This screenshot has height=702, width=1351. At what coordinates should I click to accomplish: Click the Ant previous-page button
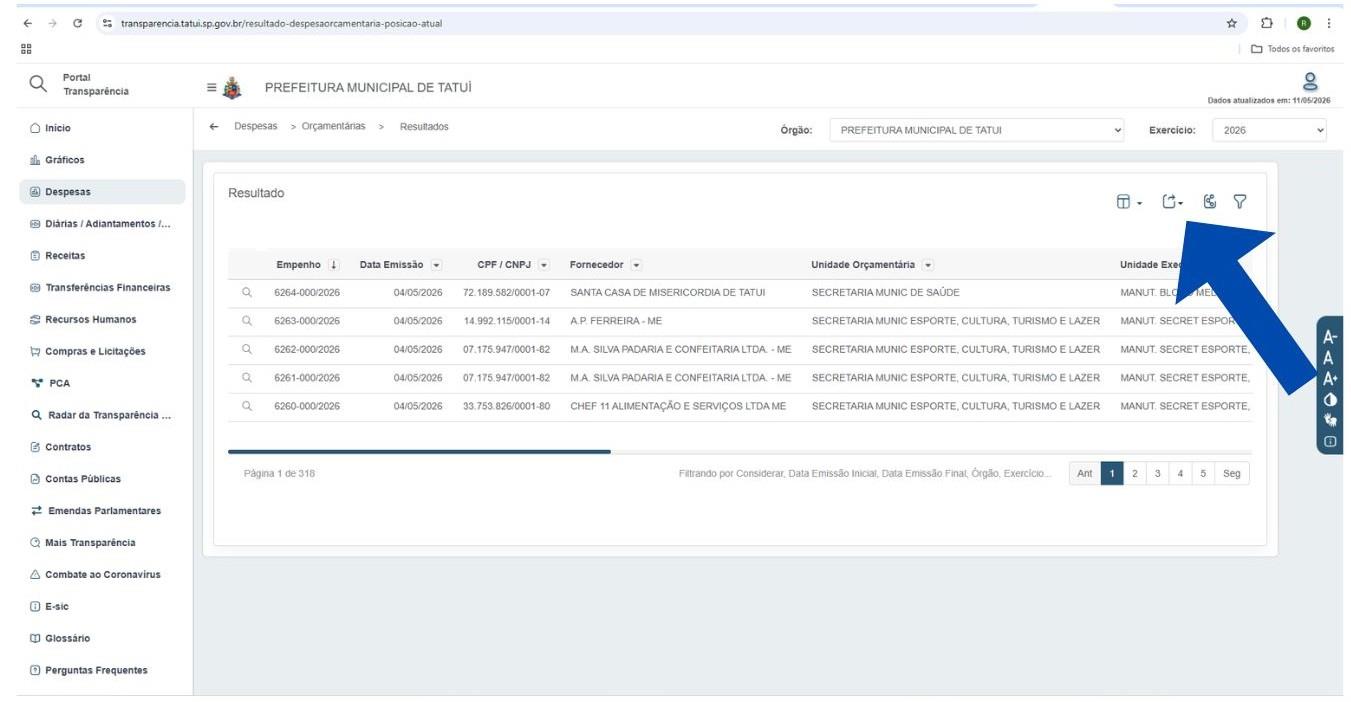pyautogui.click(x=1085, y=474)
